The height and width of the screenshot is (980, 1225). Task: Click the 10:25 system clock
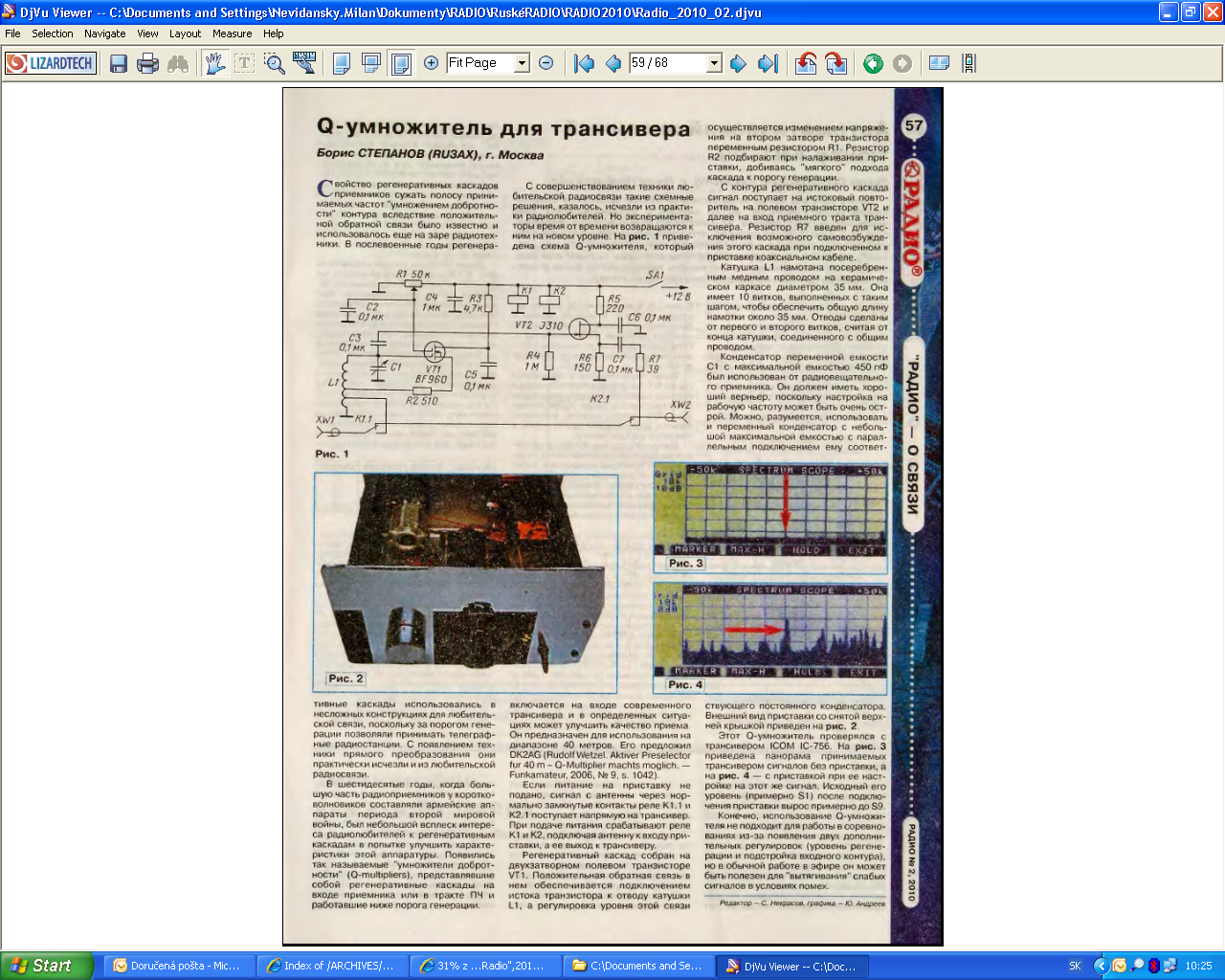pos(1198,966)
